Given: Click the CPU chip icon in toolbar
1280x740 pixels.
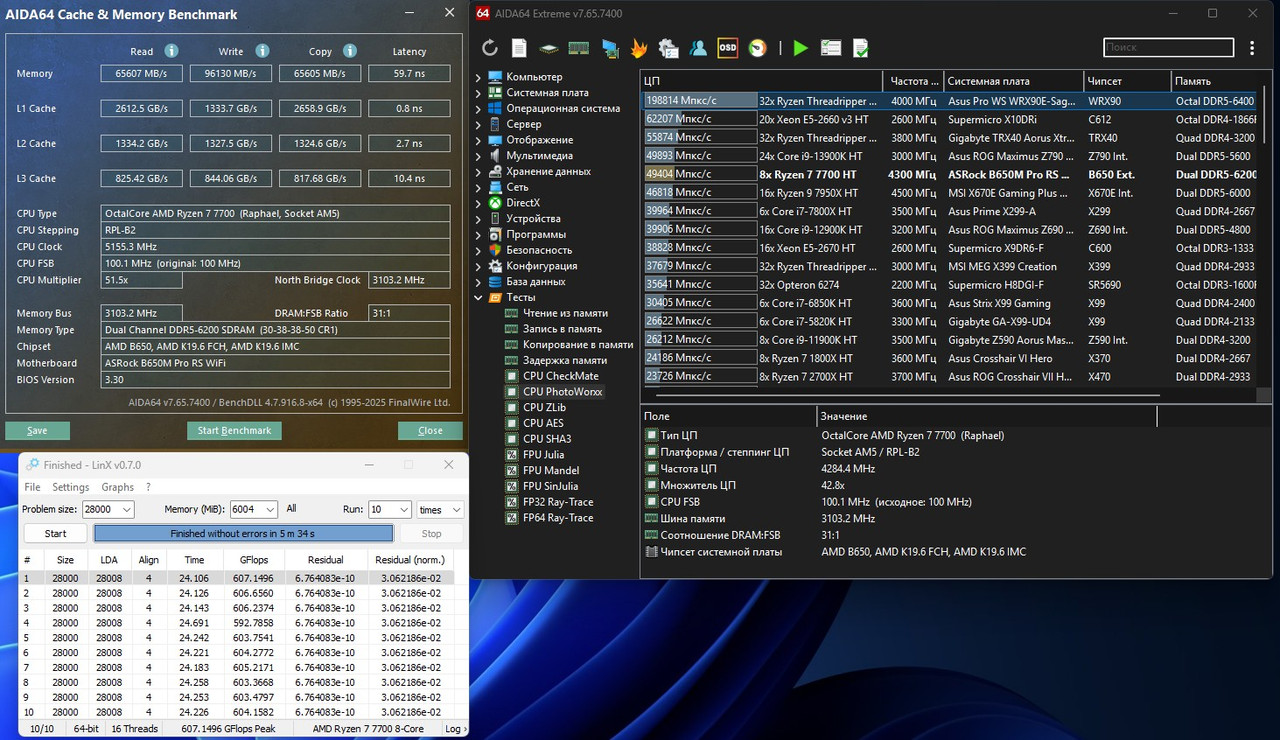Looking at the screenshot, I should pos(548,48).
